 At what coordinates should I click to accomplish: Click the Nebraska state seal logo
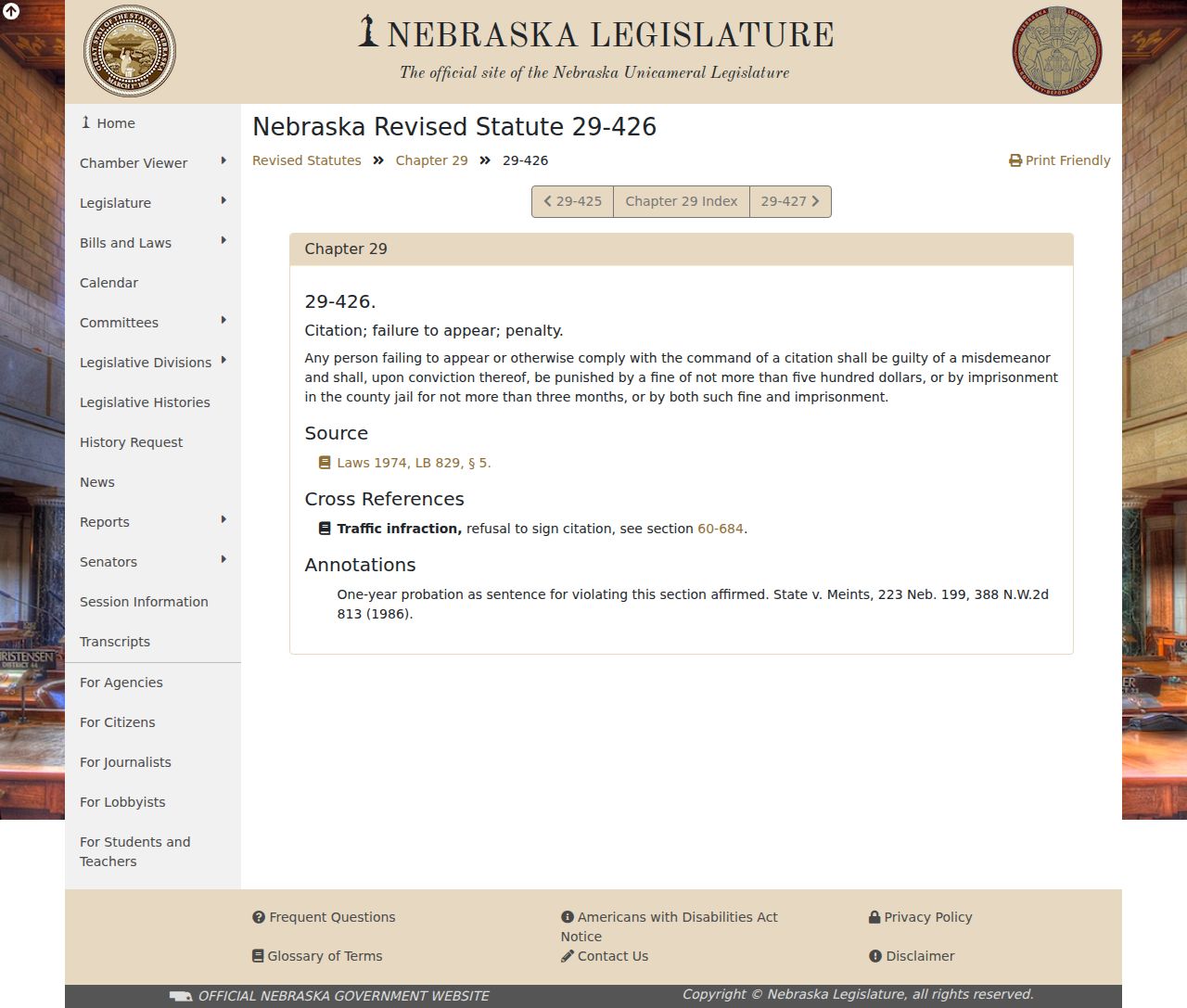pyautogui.click(x=130, y=52)
